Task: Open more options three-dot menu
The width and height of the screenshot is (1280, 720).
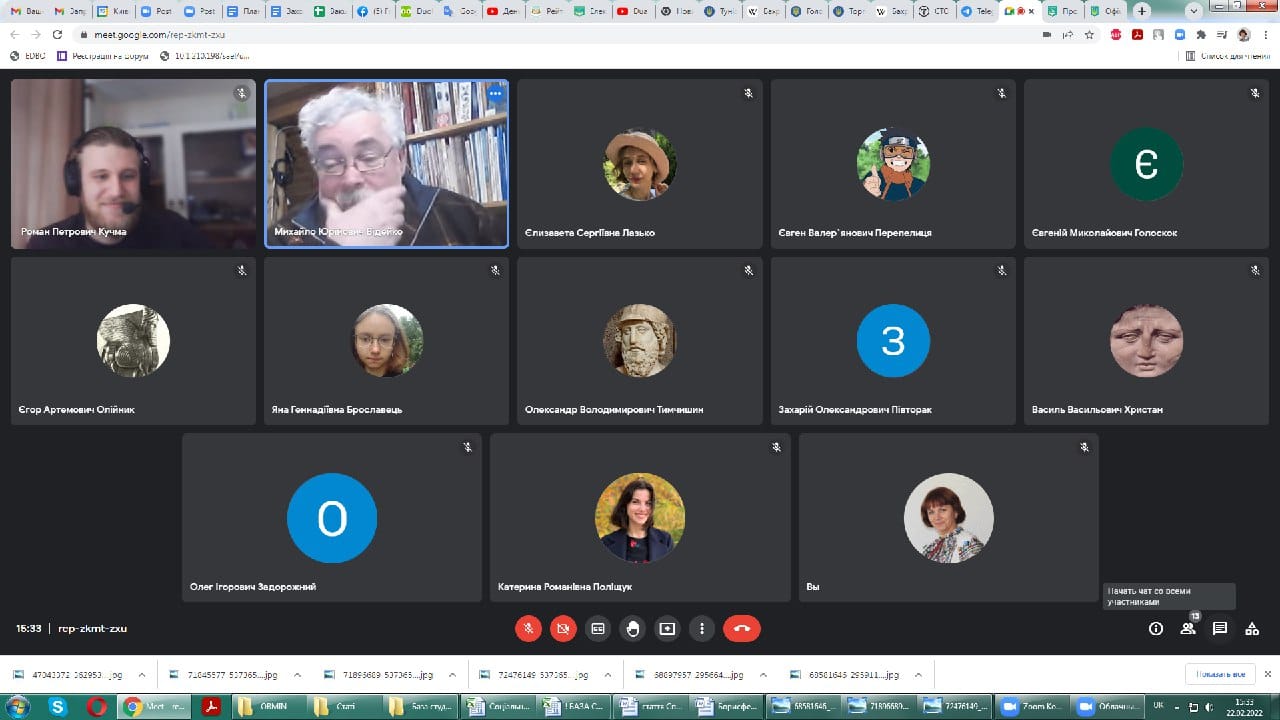Action: pos(702,629)
